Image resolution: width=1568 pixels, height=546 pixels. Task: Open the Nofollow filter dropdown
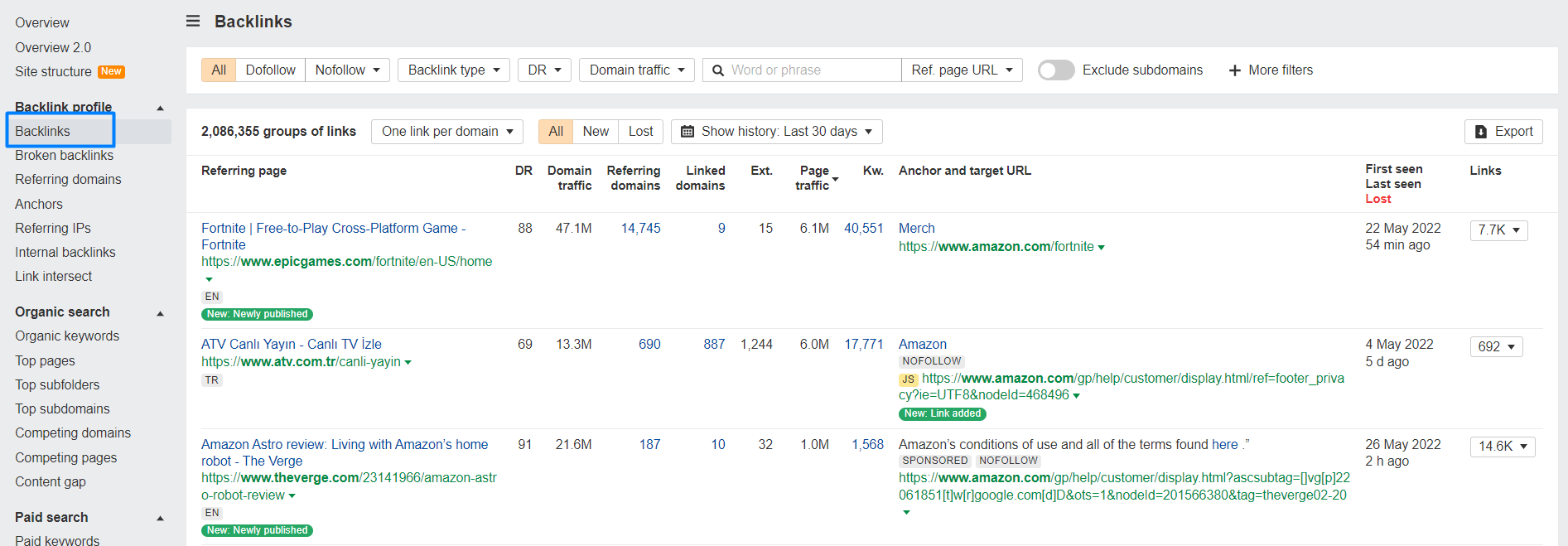click(x=348, y=70)
